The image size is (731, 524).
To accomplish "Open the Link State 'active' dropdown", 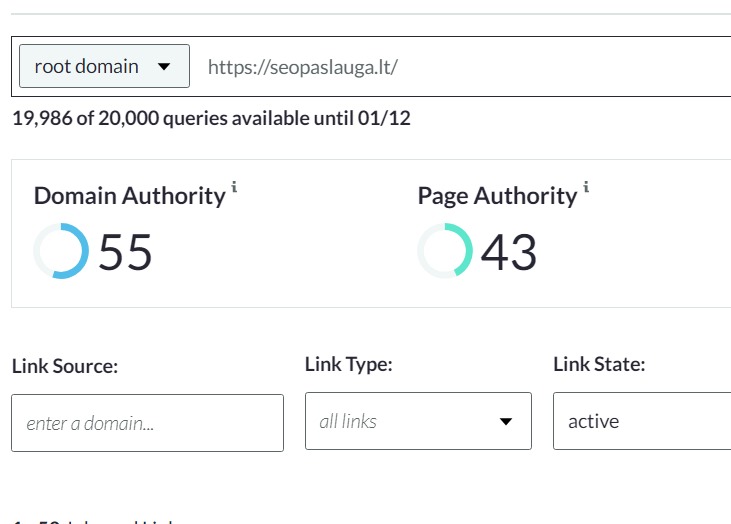I will (641, 421).
